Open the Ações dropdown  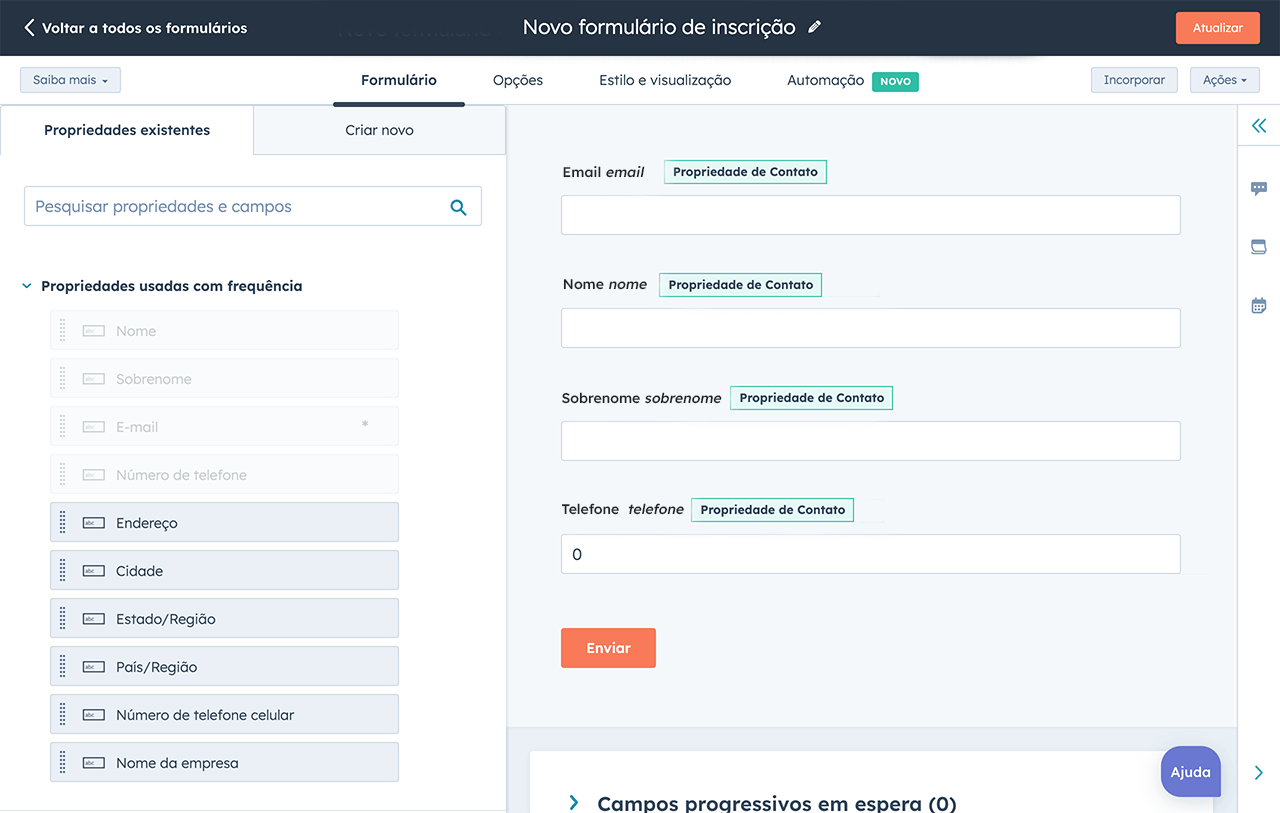(1224, 80)
